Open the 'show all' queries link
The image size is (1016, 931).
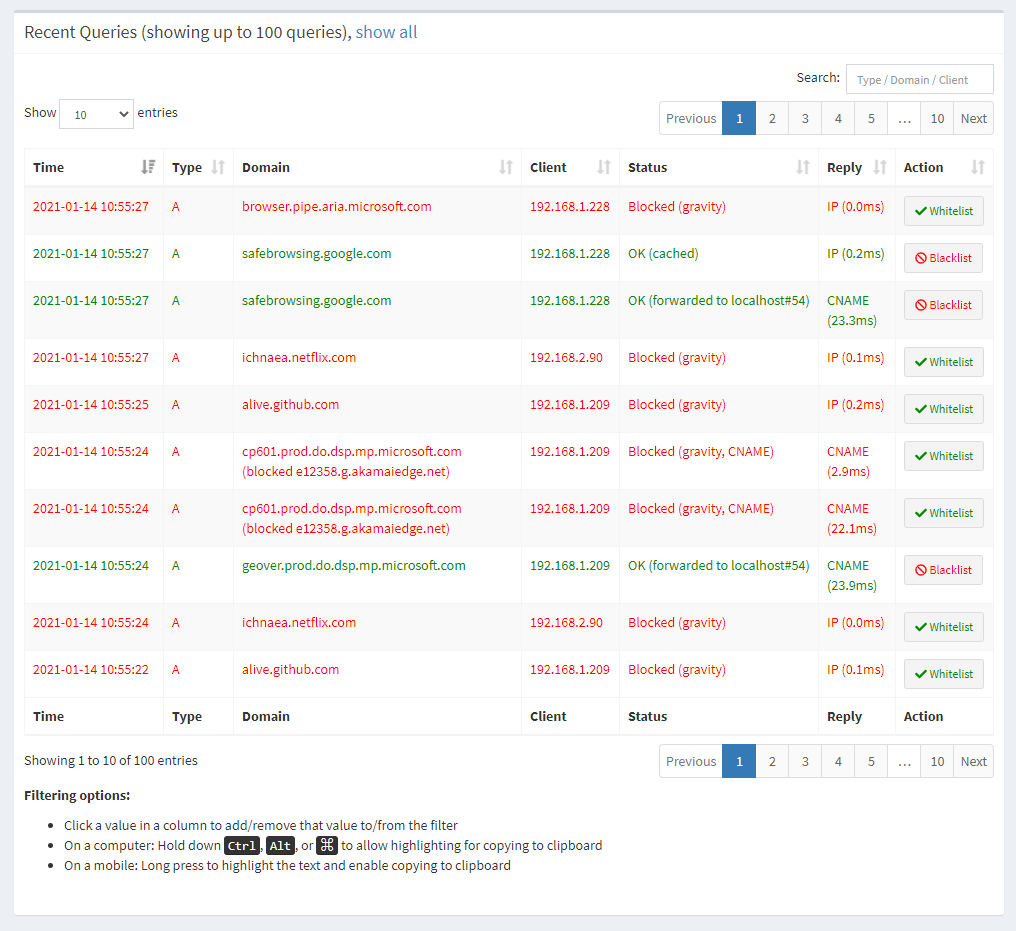[x=386, y=32]
